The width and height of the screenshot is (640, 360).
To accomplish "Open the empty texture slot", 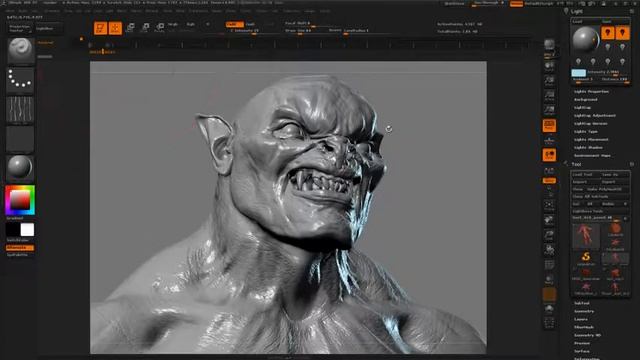I will (x=20, y=139).
